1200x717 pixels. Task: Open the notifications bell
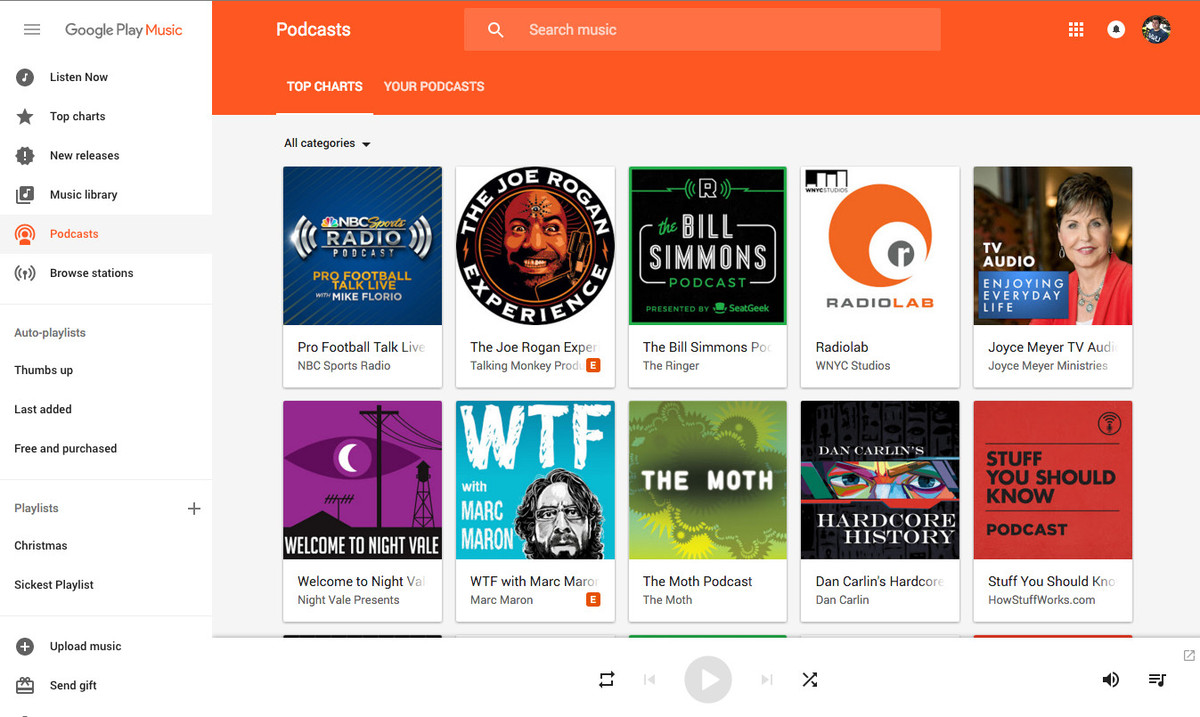1116,30
